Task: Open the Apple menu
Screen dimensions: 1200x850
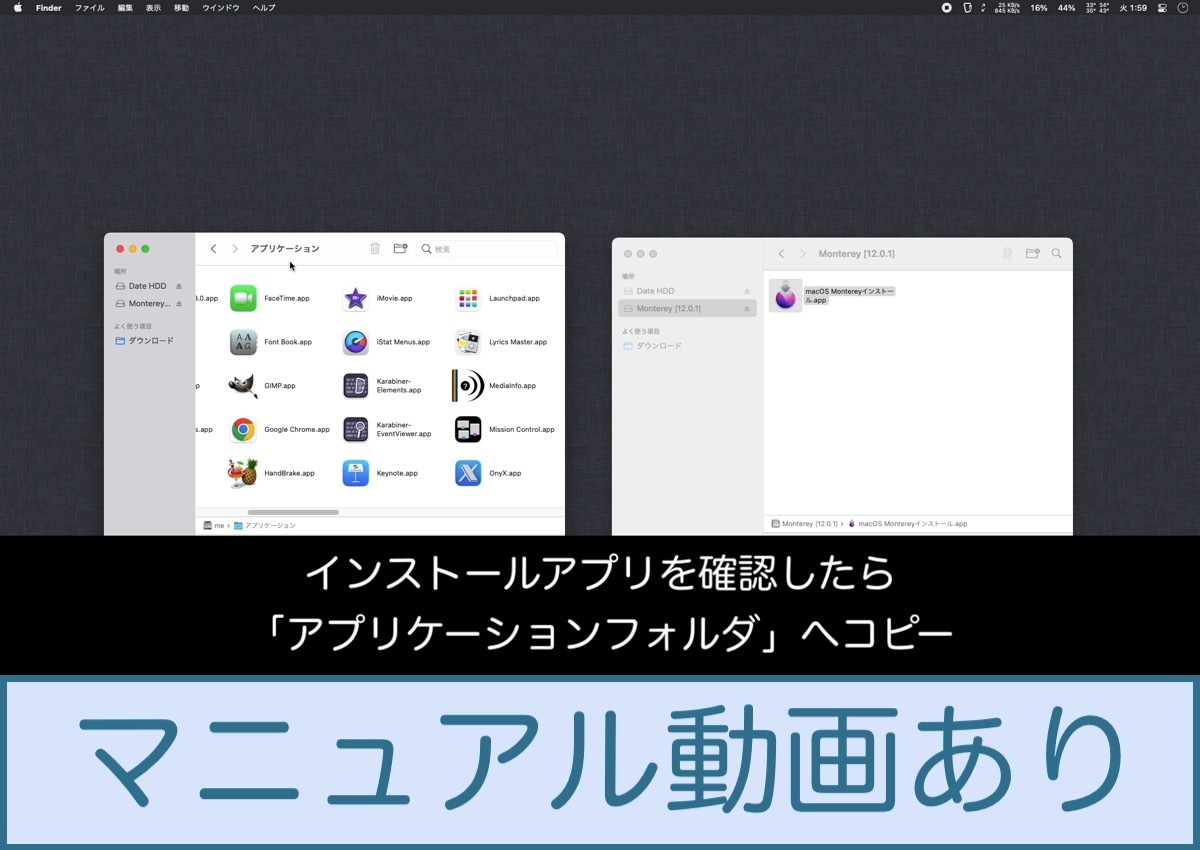Action: [17, 7]
